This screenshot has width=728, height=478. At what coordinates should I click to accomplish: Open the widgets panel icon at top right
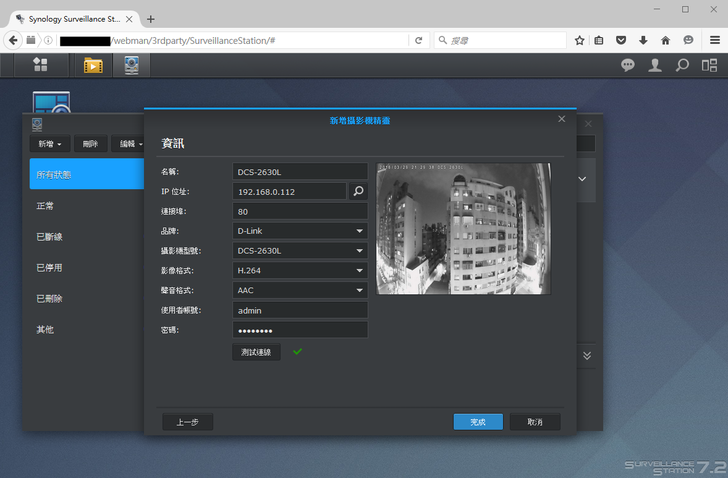click(709, 65)
